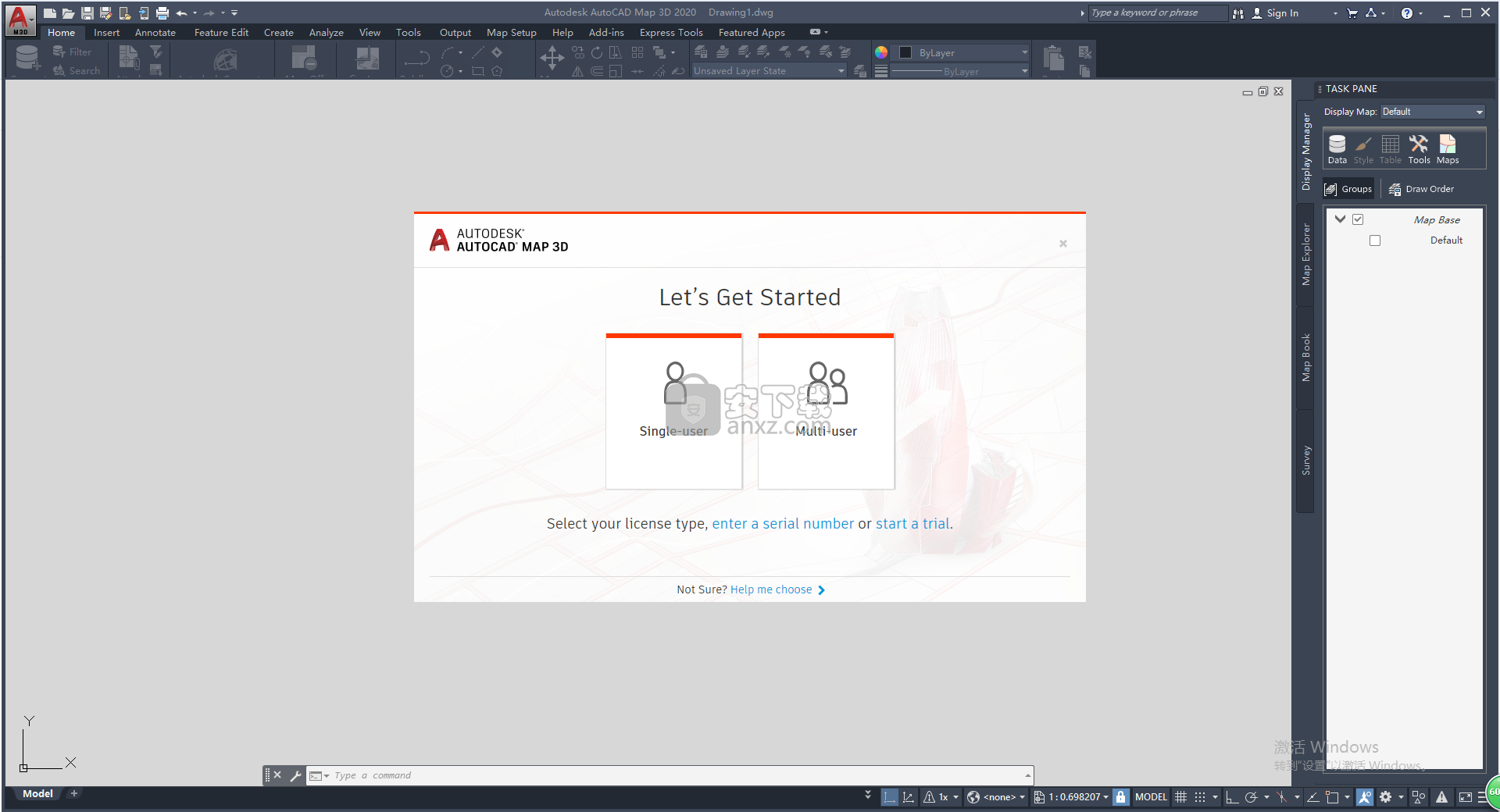
Task: Click the Autodesk App Store cart icon
Action: [1352, 13]
